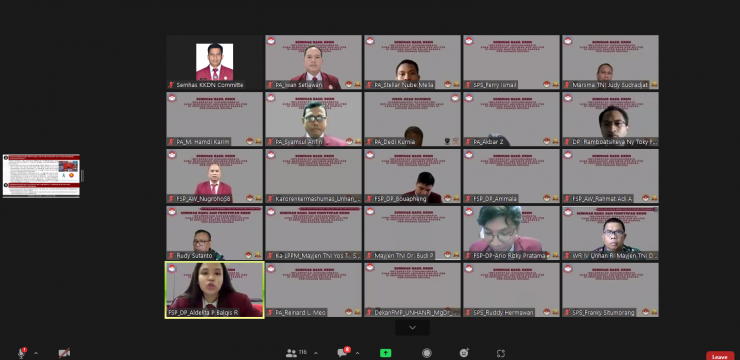Click name label FSP_AW_Rahmat Adi A

coord(602,199)
